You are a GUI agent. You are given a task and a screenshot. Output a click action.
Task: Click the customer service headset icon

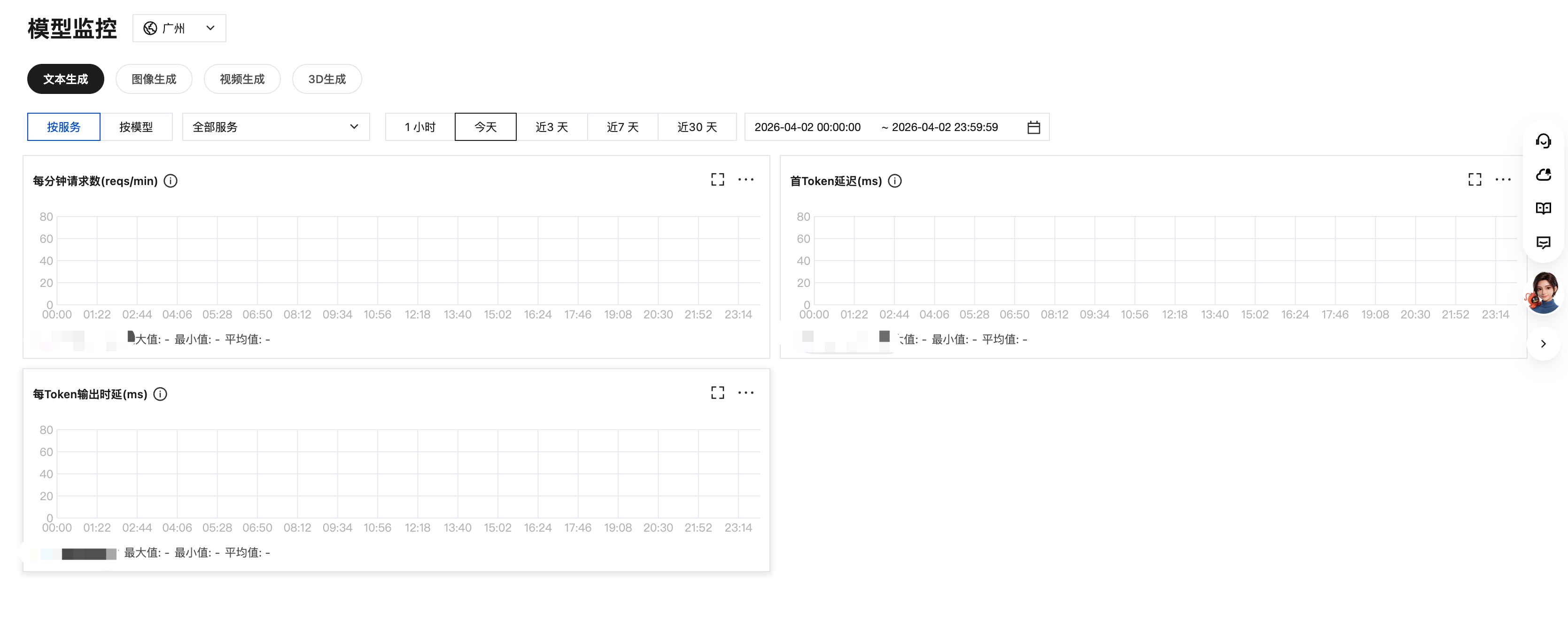(1543, 141)
